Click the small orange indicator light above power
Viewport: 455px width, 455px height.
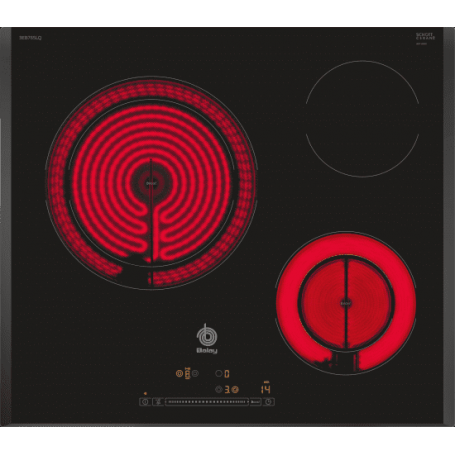(145, 394)
